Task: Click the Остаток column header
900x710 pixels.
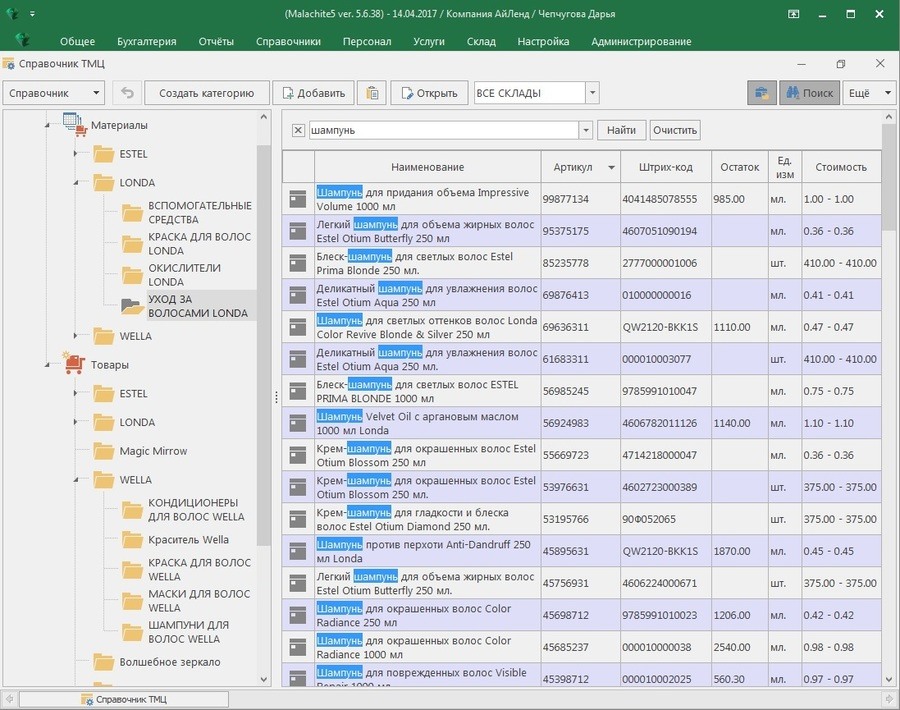Action: pos(740,167)
